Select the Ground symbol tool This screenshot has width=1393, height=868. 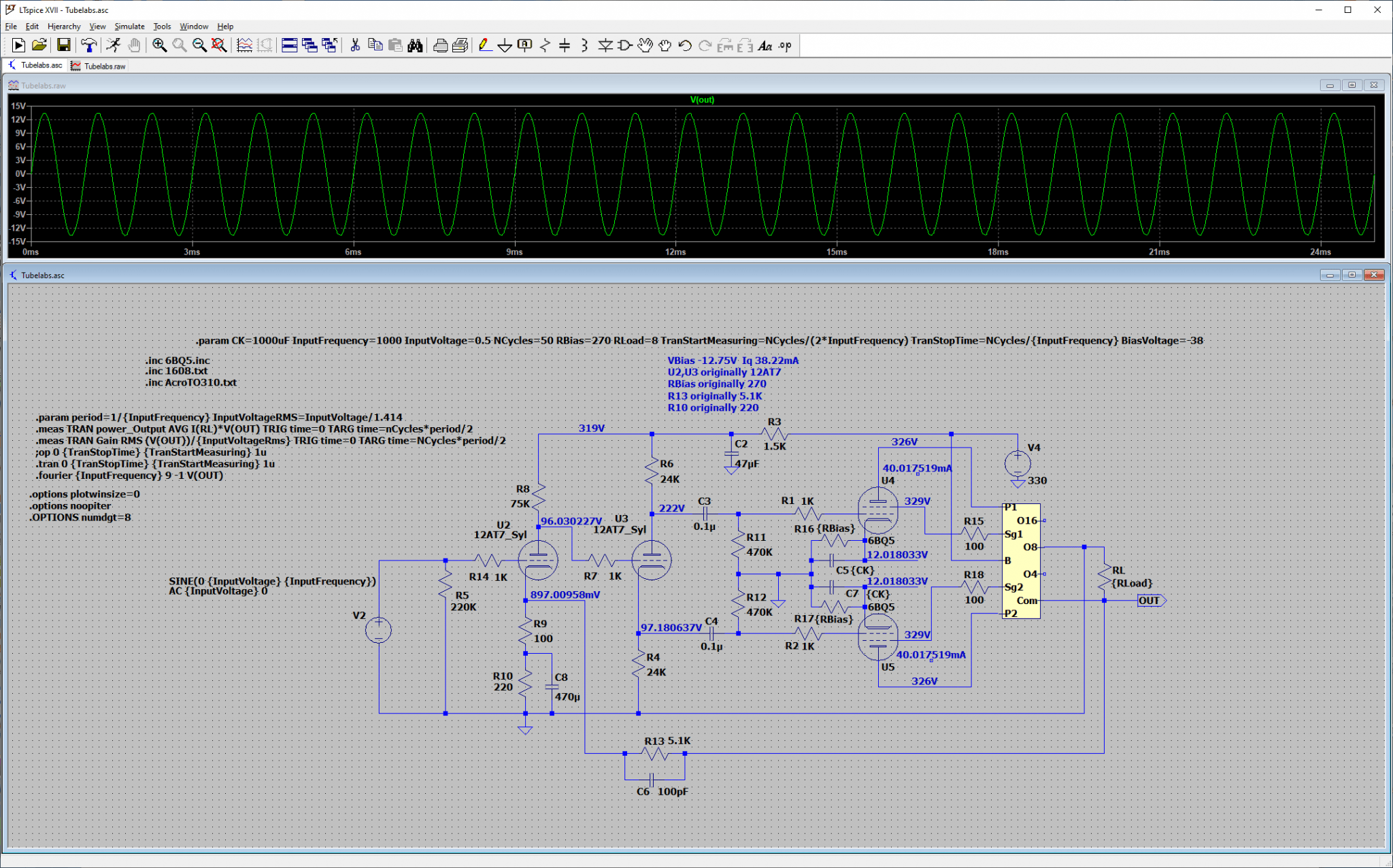tap(505, 46)
